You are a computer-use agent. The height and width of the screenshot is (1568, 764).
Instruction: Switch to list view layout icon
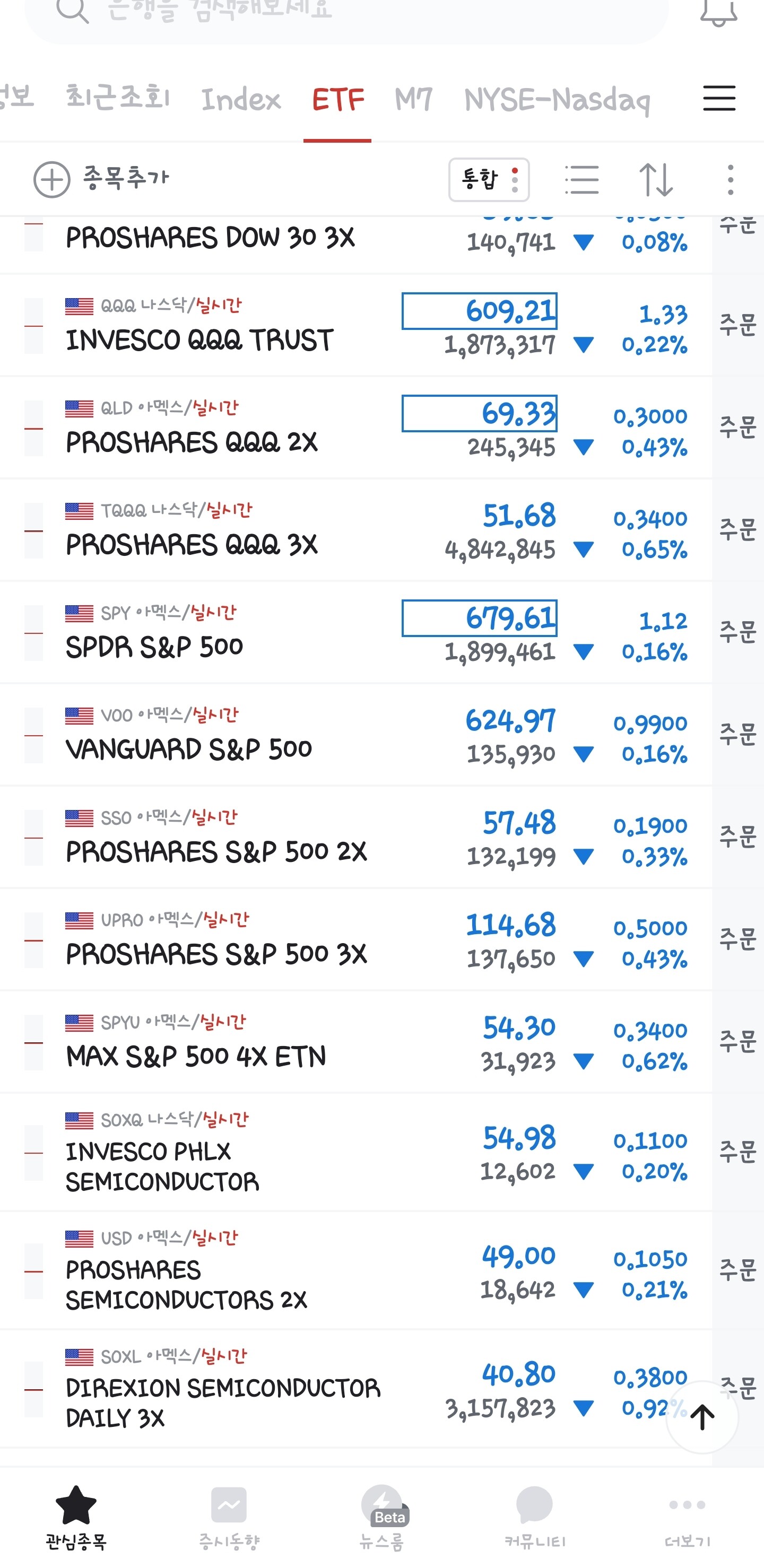click(581, 180)
